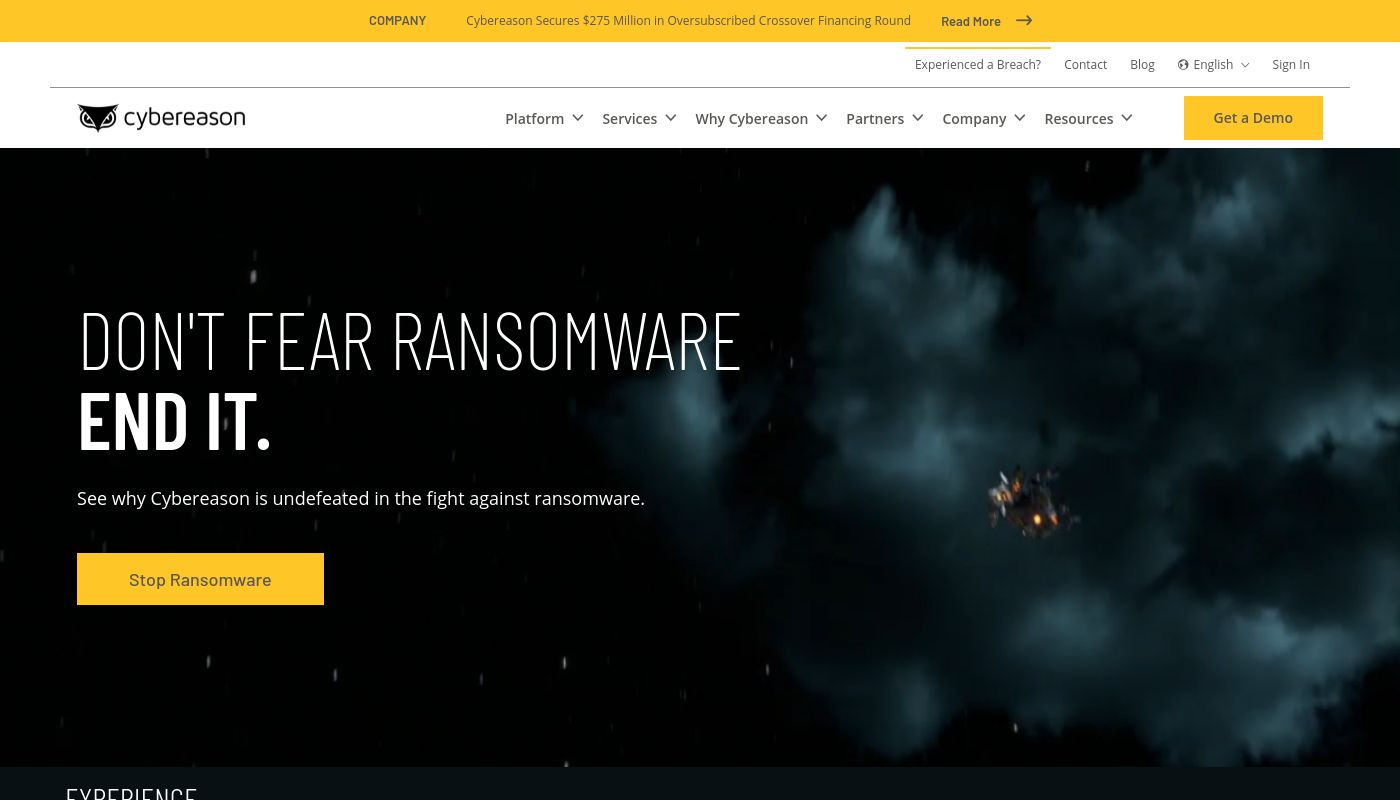1400x800 pixels.
Task: Open the English language dropdown chevron
Action: (1245, 65)
